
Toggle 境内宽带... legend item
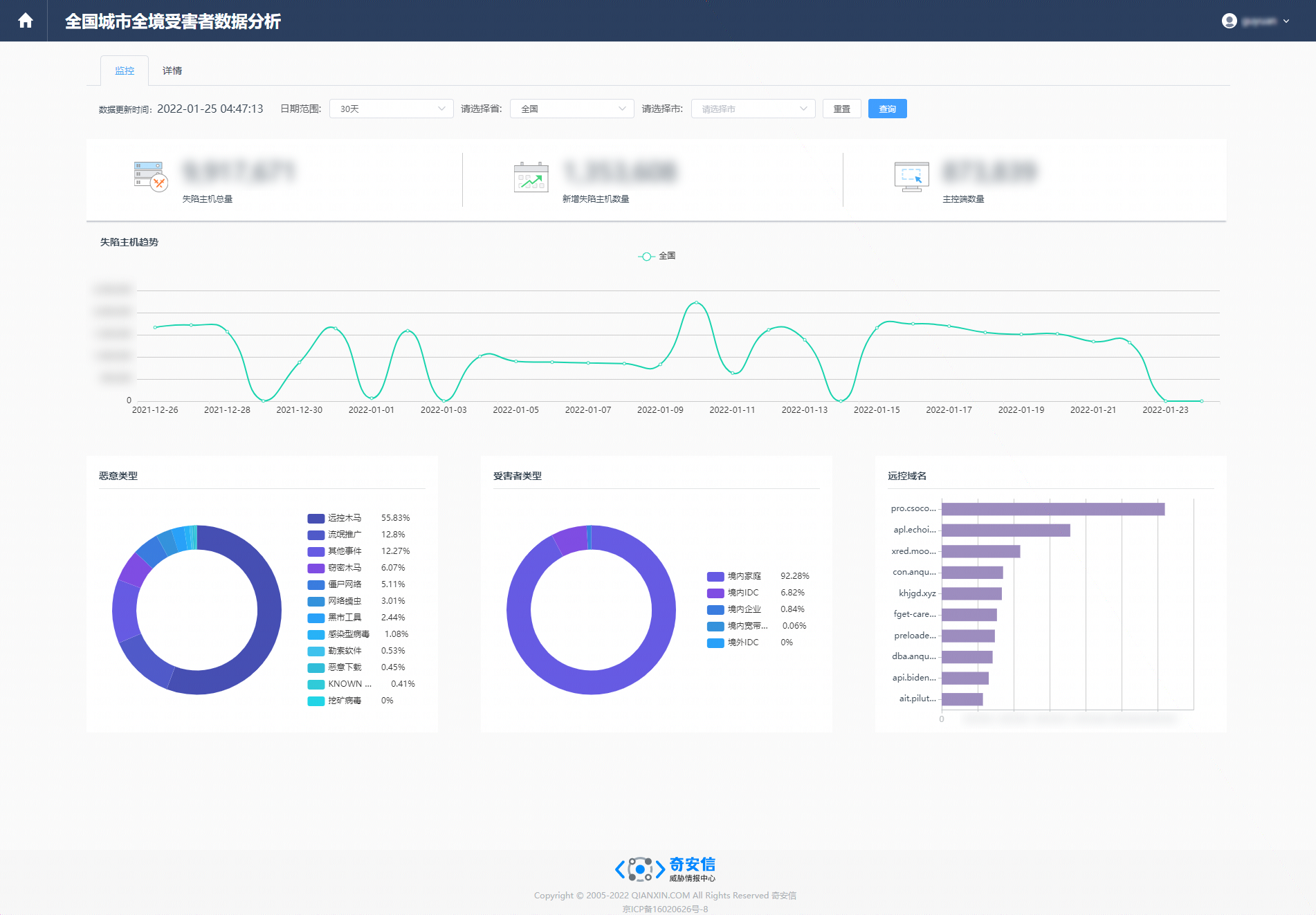point(738,626)
